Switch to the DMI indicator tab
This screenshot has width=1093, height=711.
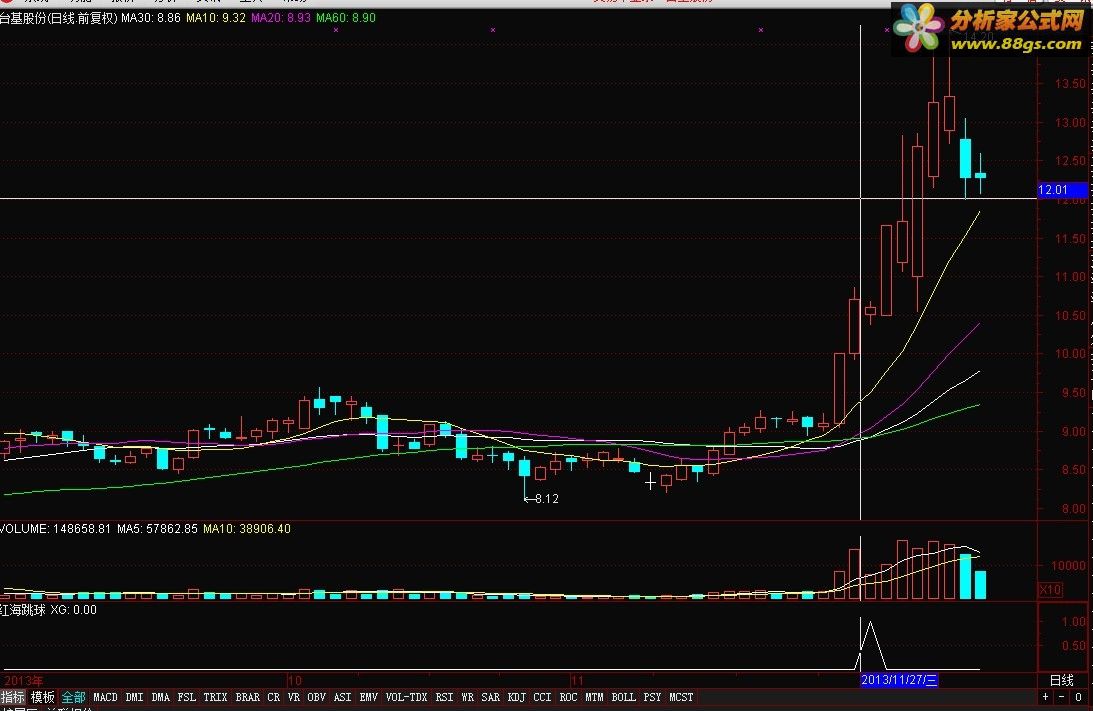(x=135, y=697)
